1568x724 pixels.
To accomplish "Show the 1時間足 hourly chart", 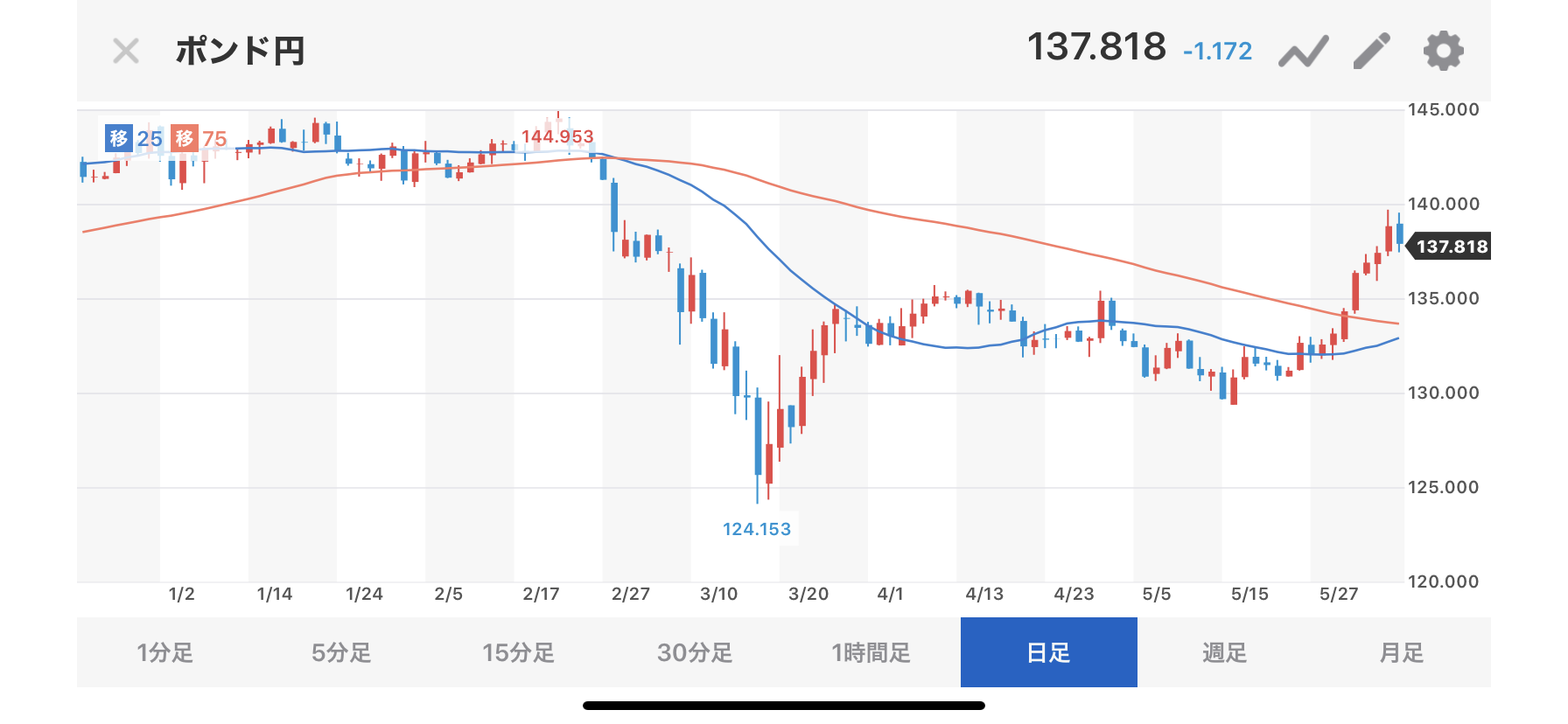I will click(871, 652).
